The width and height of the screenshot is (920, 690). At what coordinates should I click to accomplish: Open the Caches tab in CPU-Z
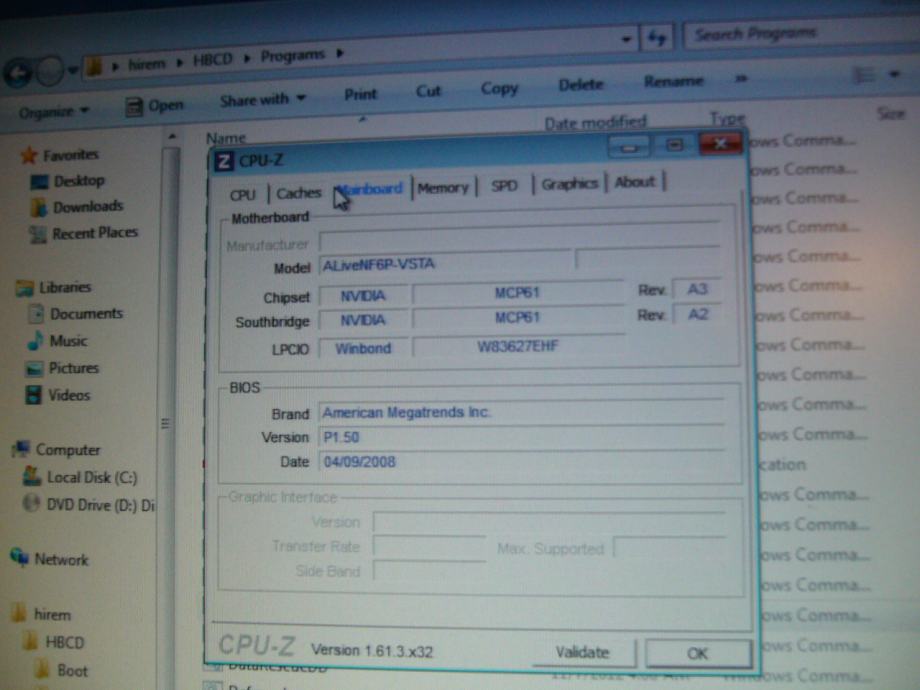click(x=299, y=192)
